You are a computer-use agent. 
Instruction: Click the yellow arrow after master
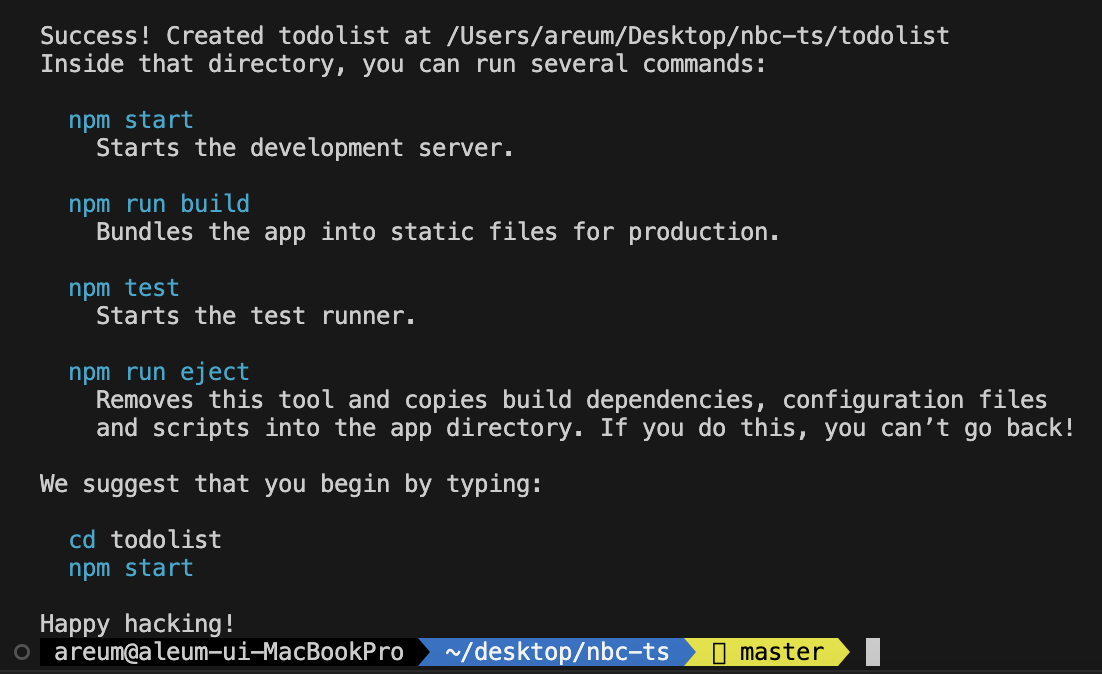(x=843, y=652)
